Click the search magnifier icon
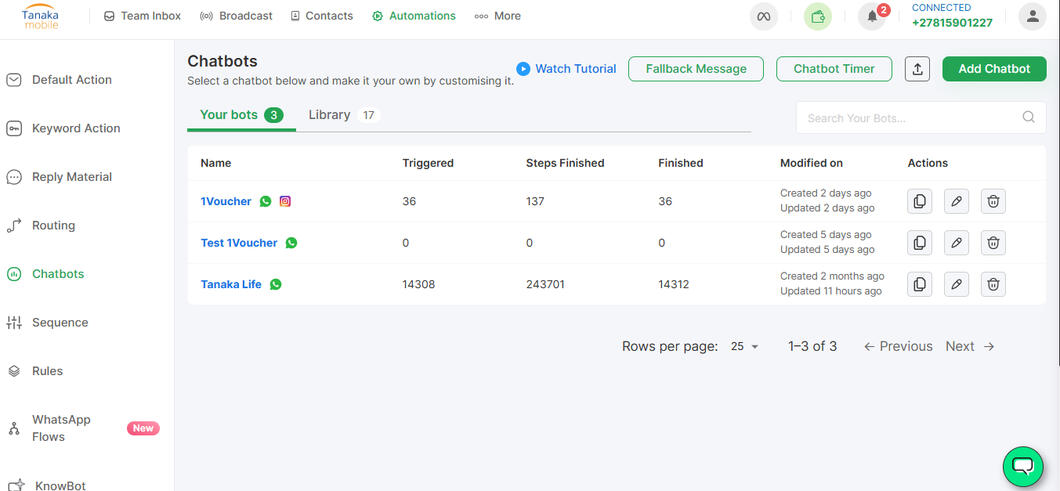The width and height of the screenshot is (1060, 491). (x=1028, y=117)
